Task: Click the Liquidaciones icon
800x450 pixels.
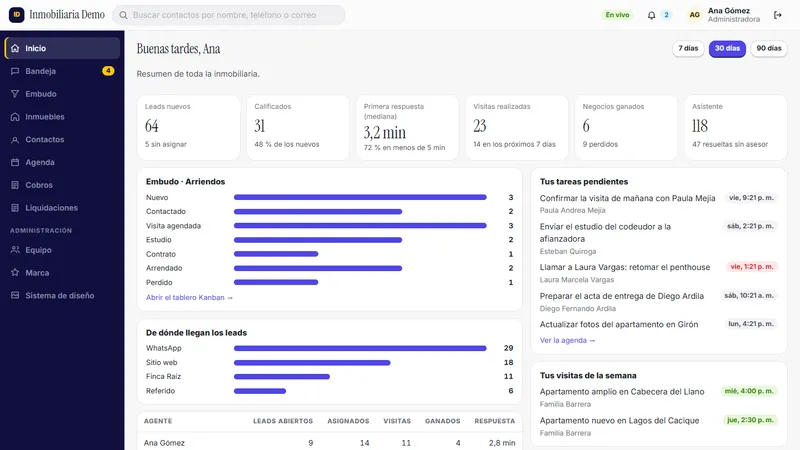Action: click(15, 208)
